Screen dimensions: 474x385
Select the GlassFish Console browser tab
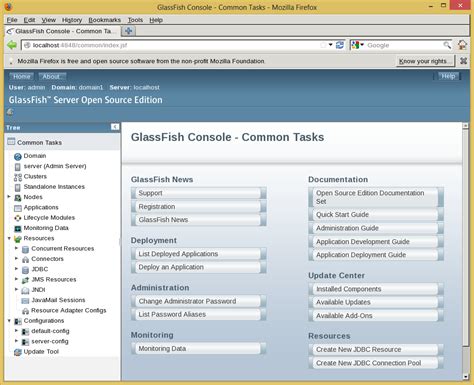coord(62,31)
